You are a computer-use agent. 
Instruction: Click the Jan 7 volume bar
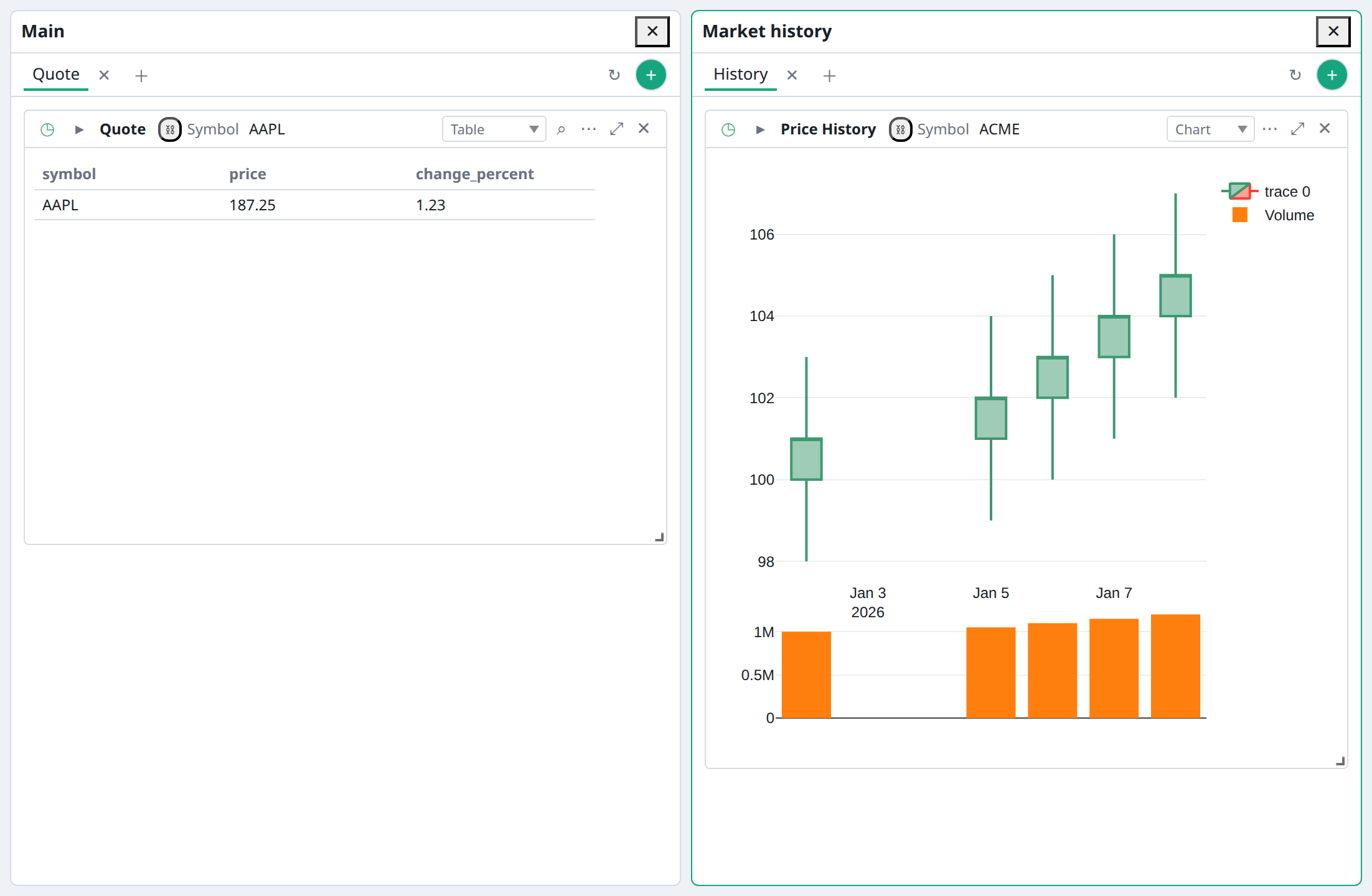pyautogui.click(x=1114, y=668)
